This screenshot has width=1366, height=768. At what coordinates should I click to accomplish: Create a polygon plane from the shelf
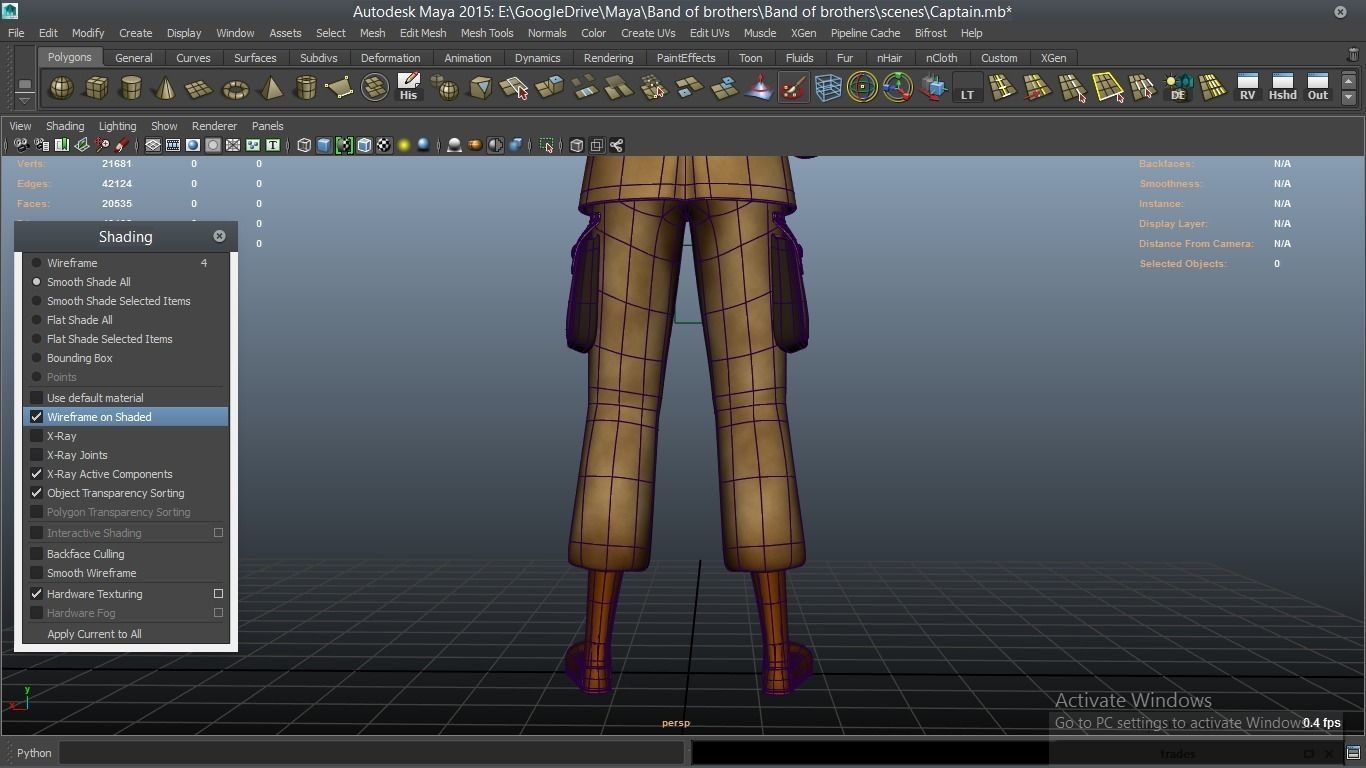pyautogui.click(x=200, y=88)
